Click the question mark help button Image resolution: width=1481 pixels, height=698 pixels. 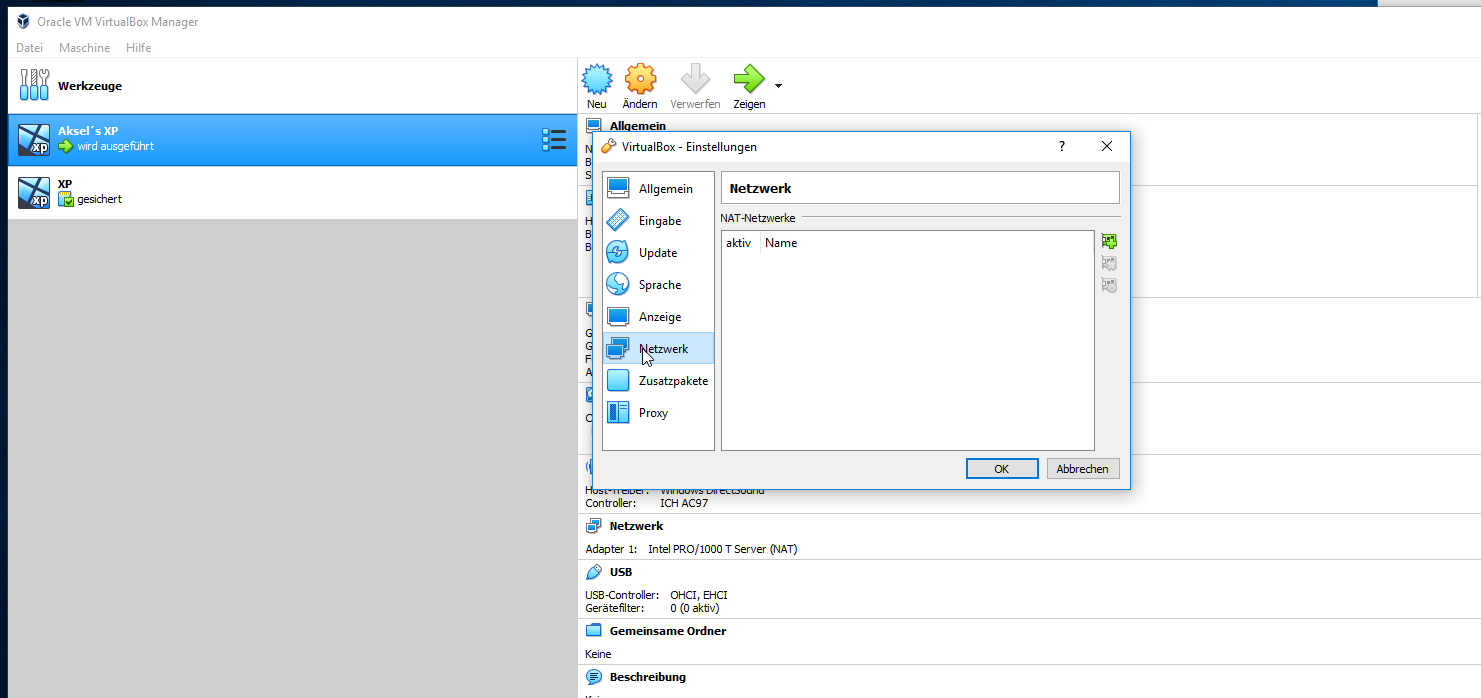point(1062,146)
